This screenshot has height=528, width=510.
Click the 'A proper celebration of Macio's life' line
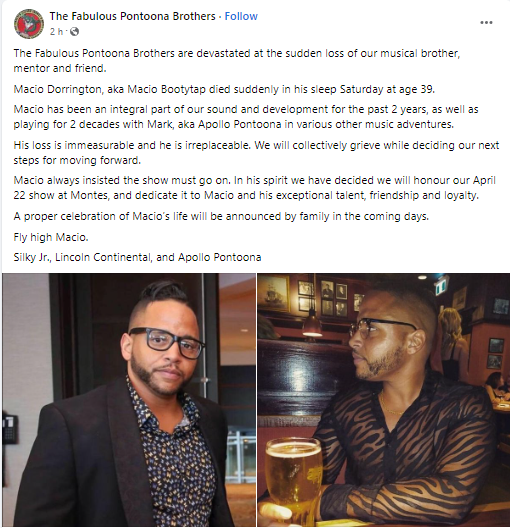(x=221, y=216)
